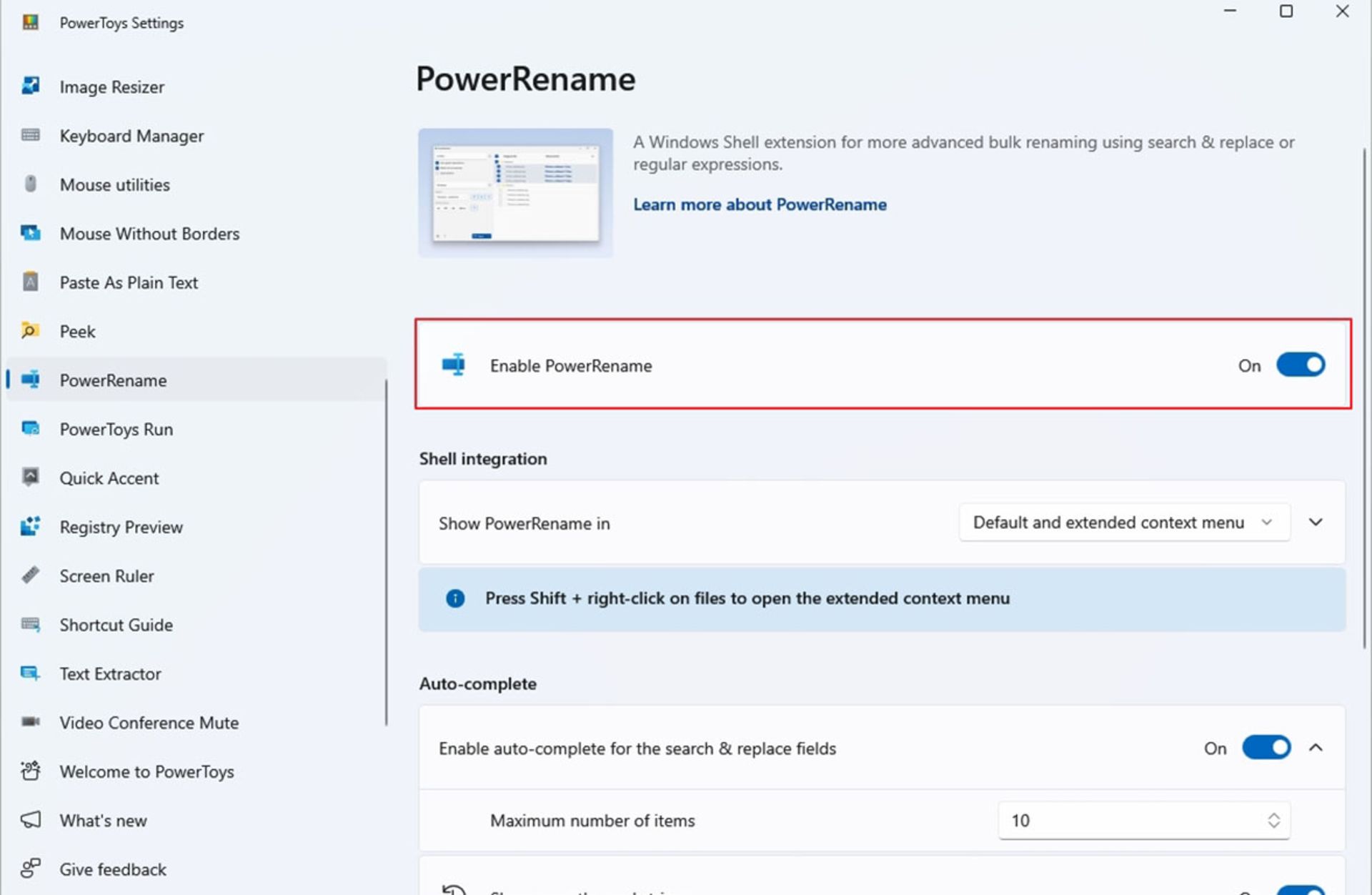Viewport: 1372px width, 895px height.
Task: Click the PowerRename icon beside Enable PowerRename
Action: click(x=453, y=365)
